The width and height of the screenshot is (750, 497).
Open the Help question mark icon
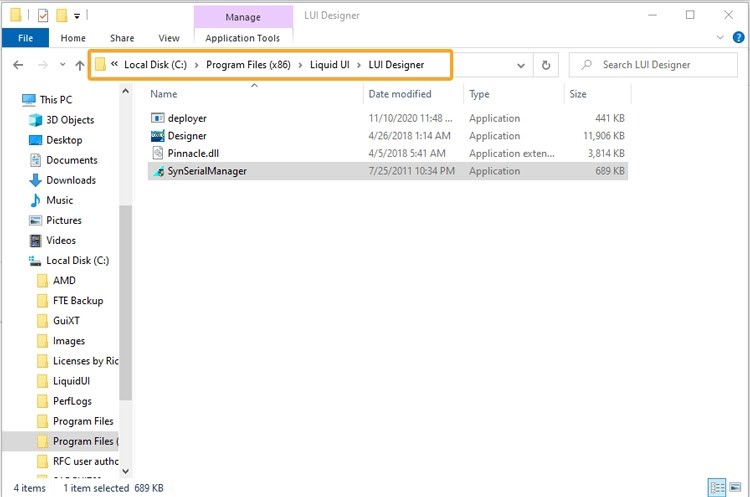(737, 38)
